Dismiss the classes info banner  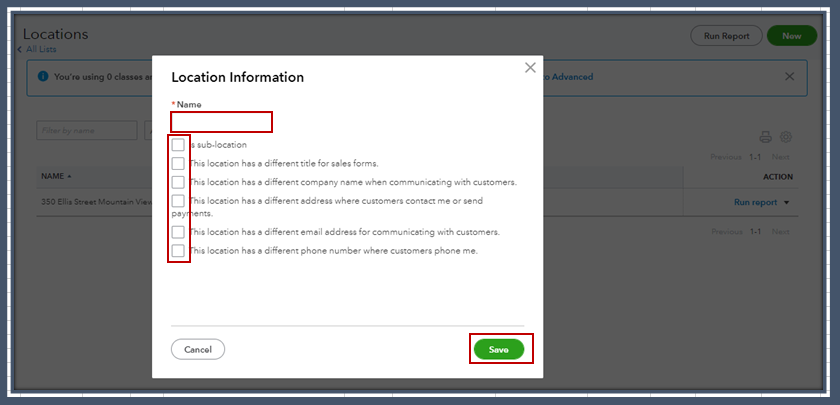tap(789, 77)
